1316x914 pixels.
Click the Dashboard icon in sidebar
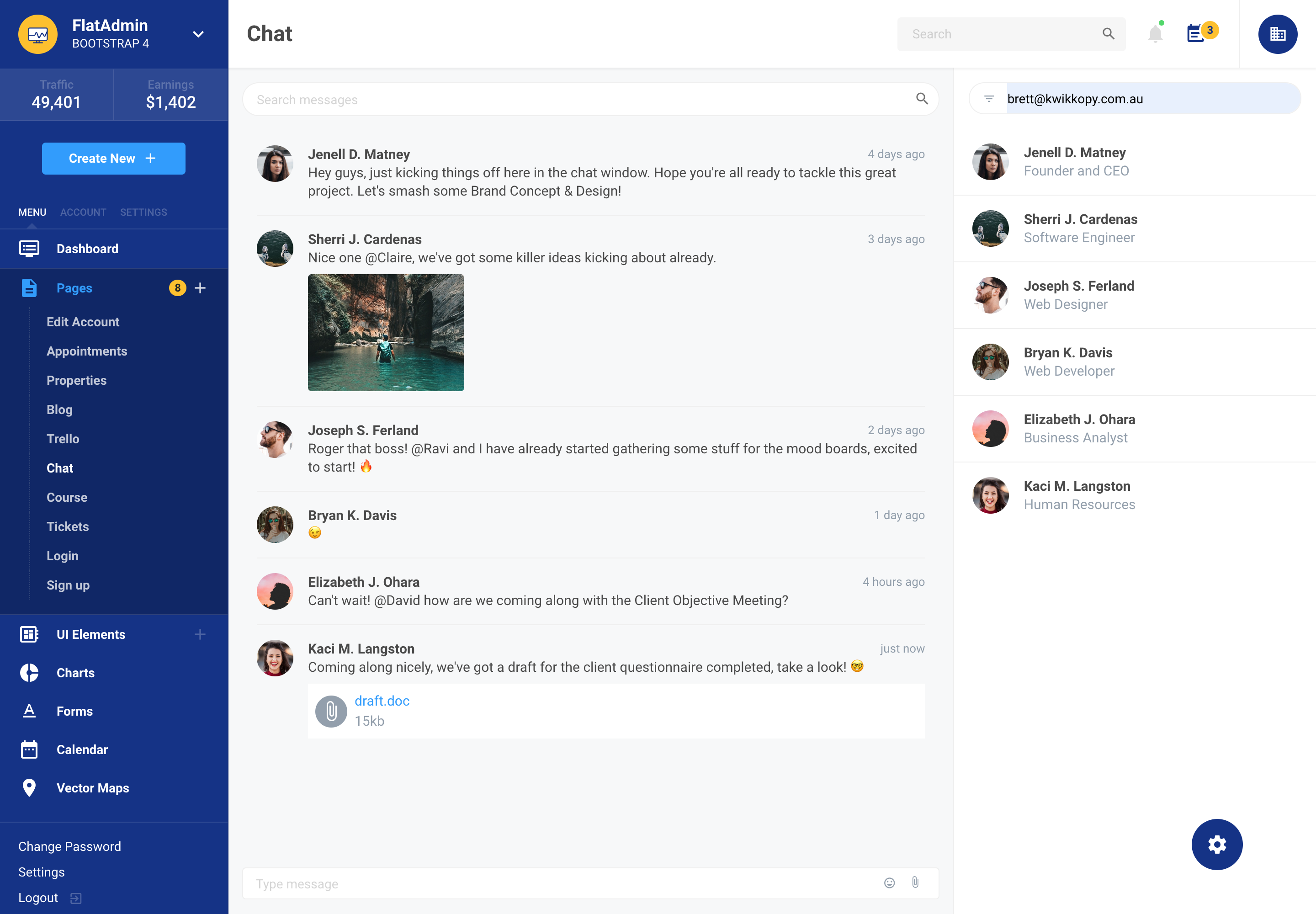click(29, 249)
